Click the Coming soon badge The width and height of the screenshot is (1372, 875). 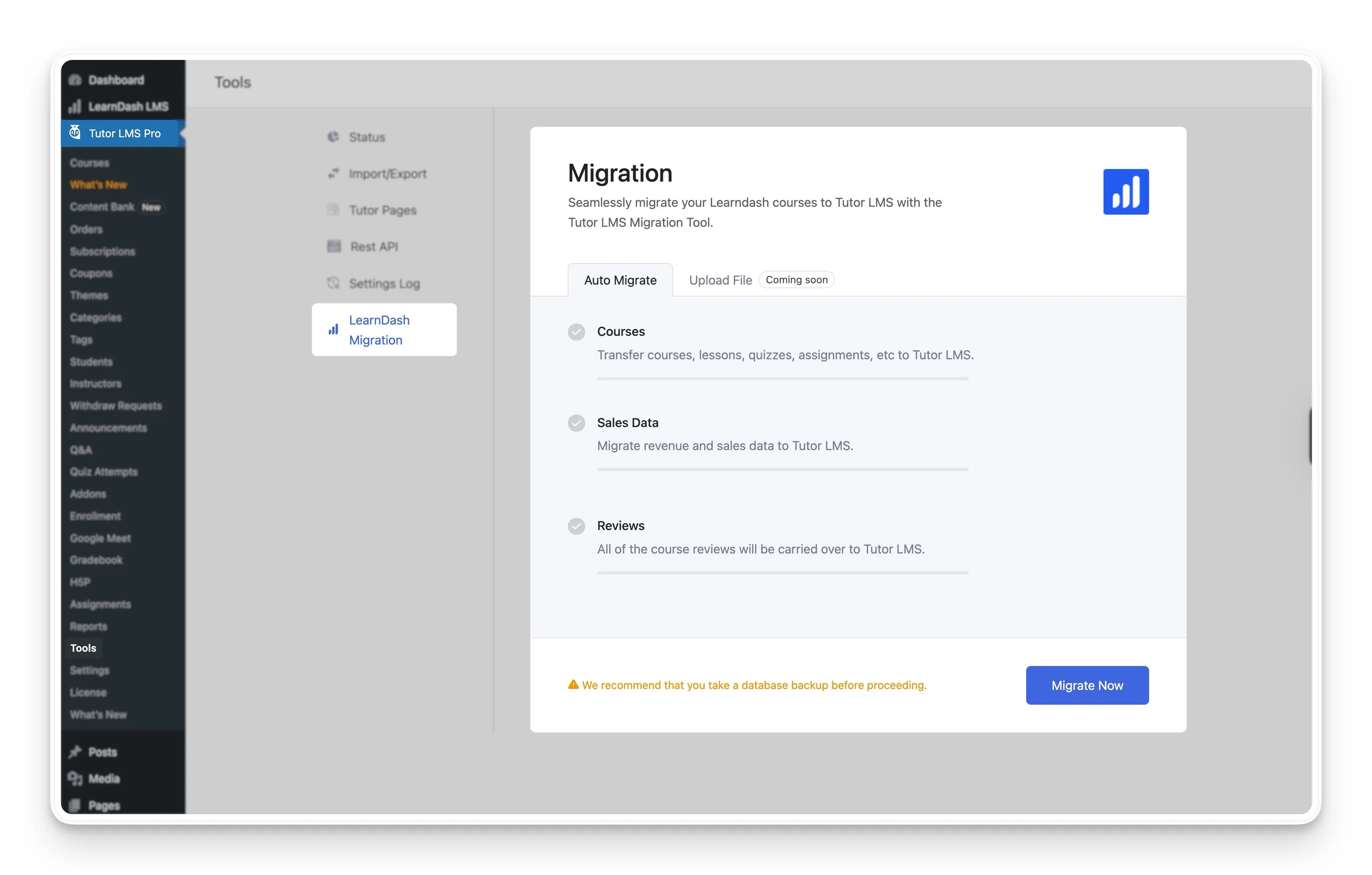796,279
